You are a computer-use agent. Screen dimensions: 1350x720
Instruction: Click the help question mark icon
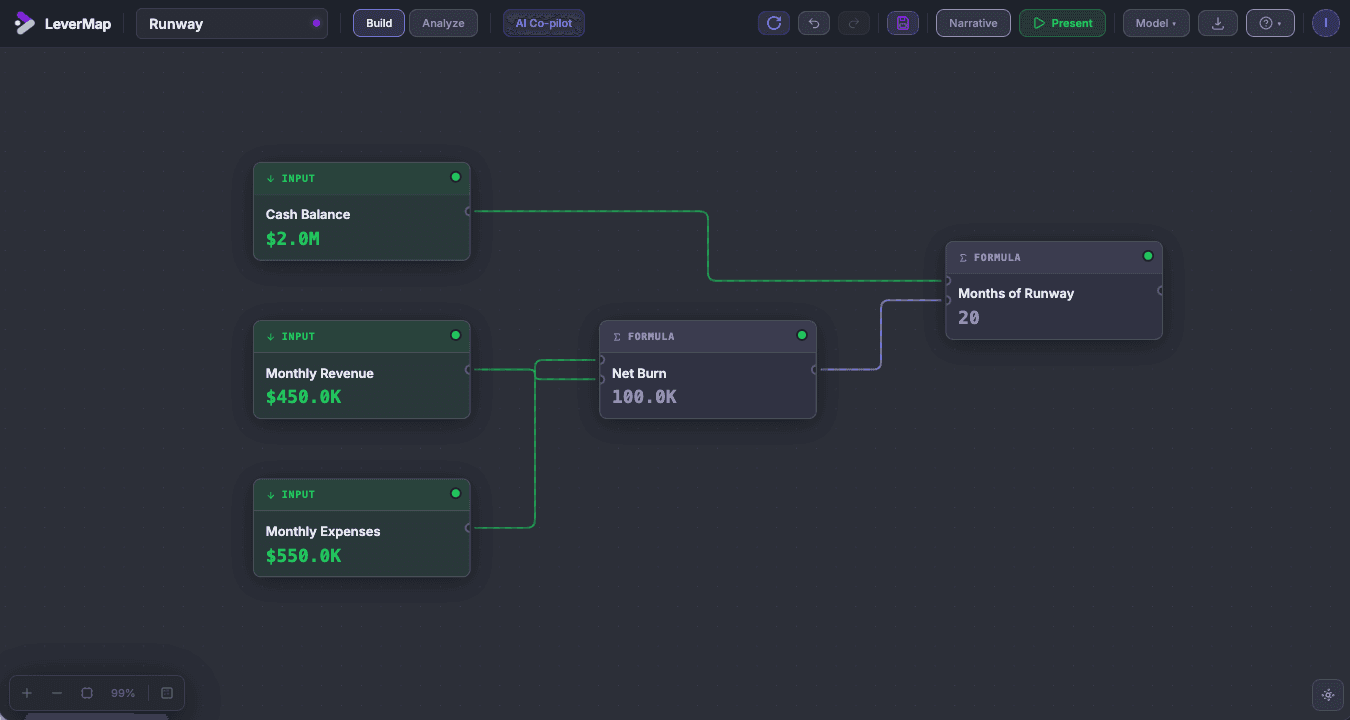[1266, 22]
